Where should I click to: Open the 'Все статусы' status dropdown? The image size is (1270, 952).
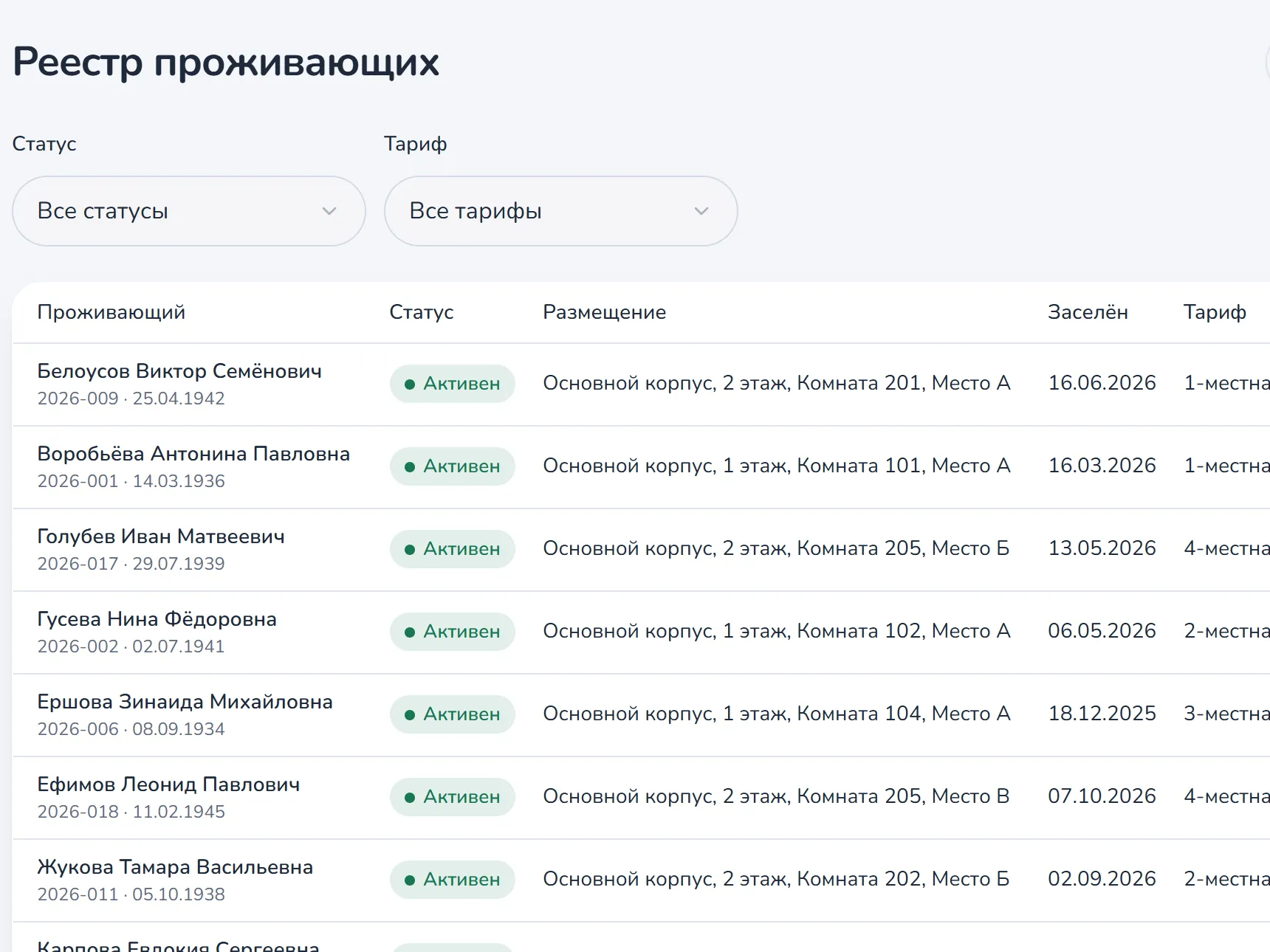(x=189, y=211)
